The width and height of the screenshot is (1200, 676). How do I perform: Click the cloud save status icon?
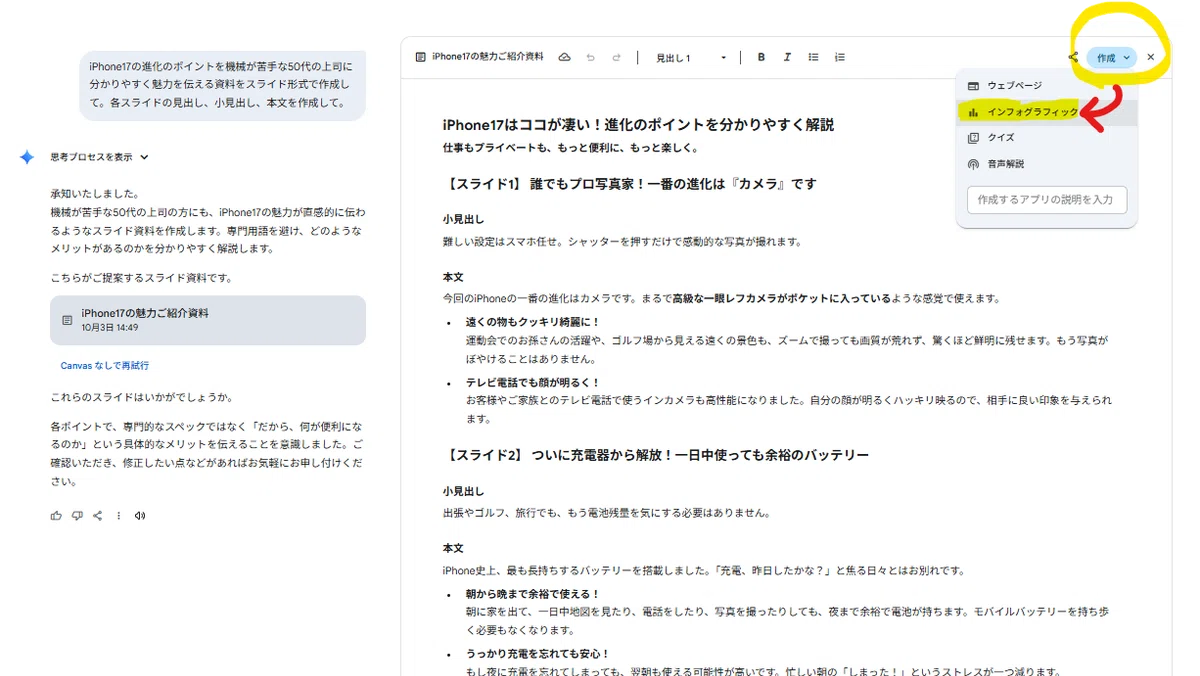565,58
